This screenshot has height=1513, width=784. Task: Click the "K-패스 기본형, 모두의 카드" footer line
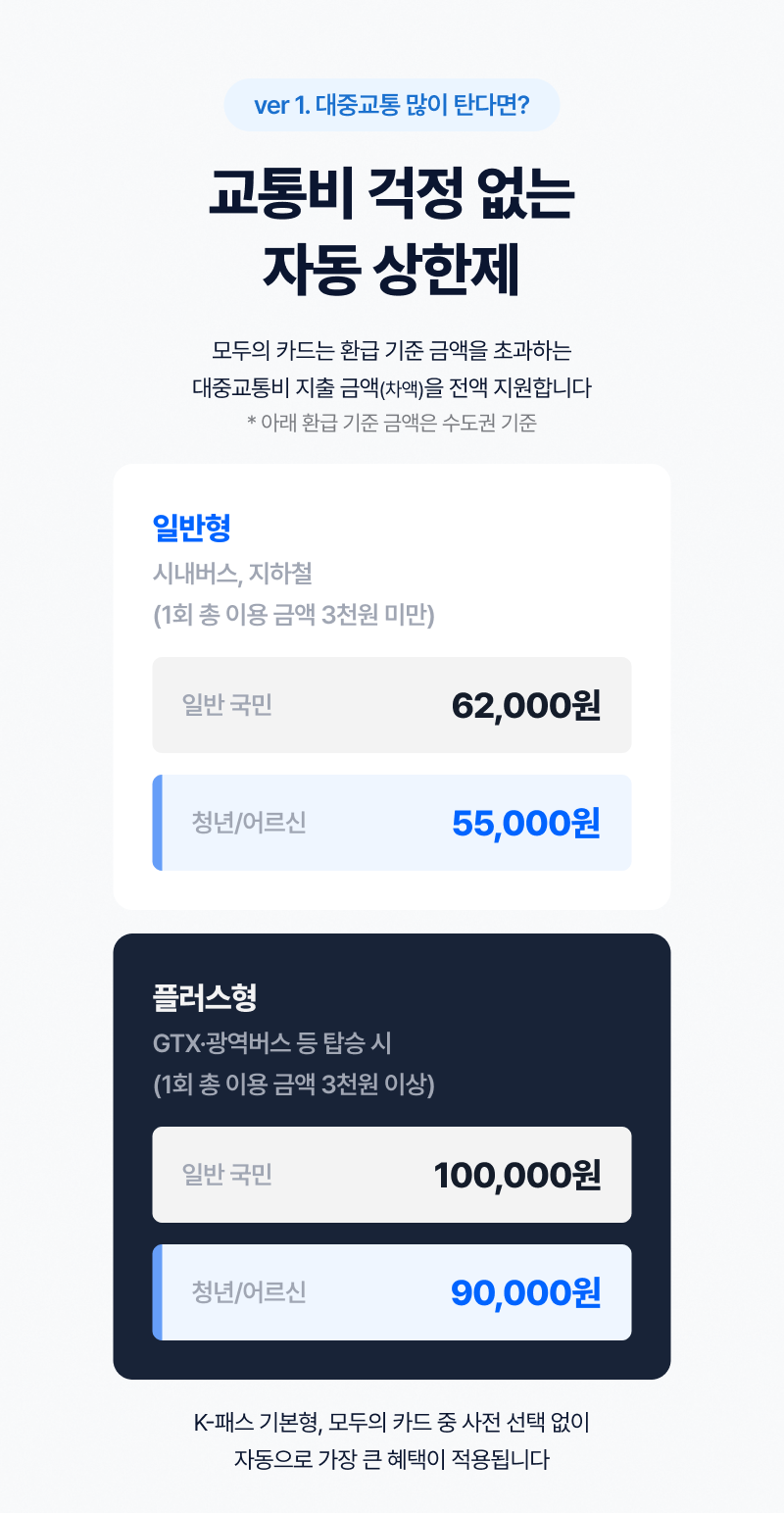391,1421
